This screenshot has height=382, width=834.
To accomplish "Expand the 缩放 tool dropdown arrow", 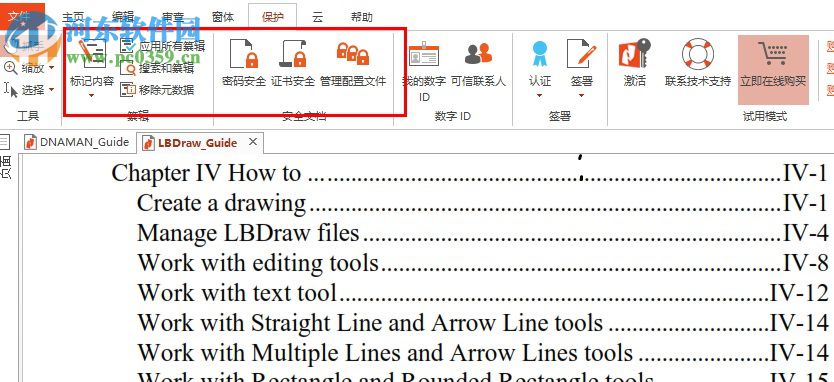I will coord(52,68).
